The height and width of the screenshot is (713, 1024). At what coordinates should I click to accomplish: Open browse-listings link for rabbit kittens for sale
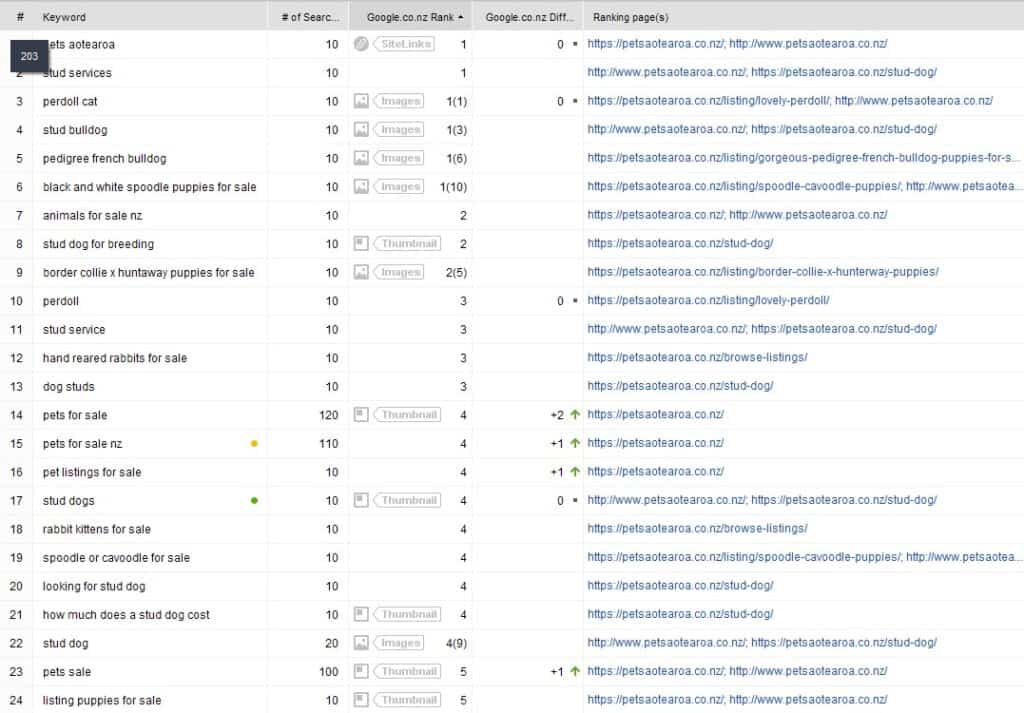pos(697,528)
